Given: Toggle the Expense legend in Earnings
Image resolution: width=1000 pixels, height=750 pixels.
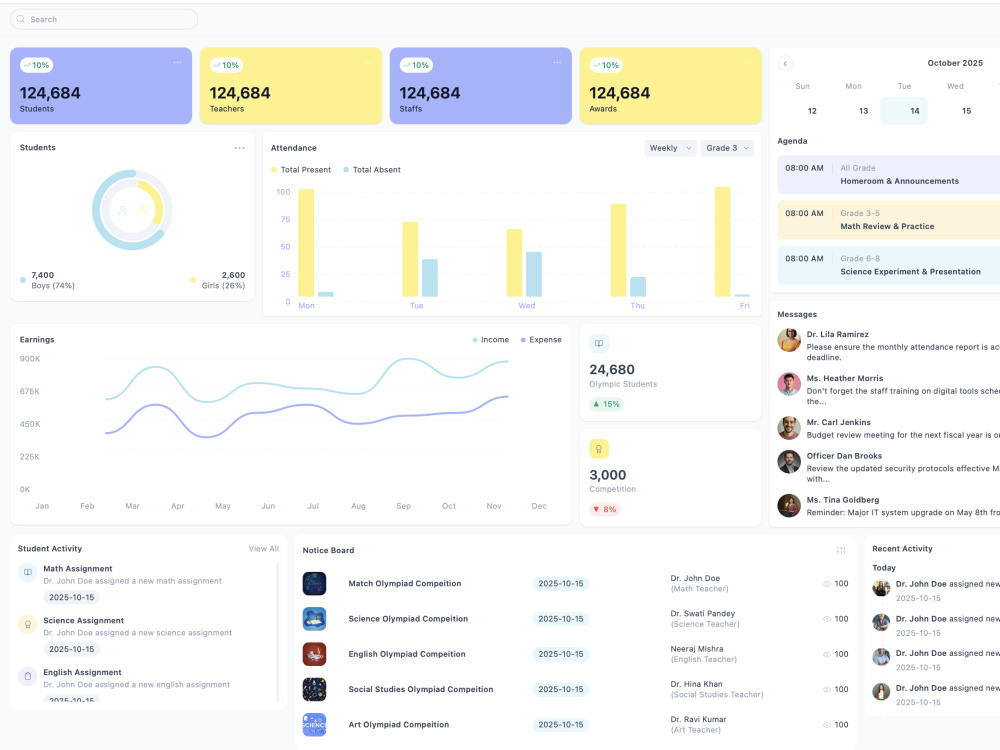Looking at the screenshot, I should click(541, 340).
